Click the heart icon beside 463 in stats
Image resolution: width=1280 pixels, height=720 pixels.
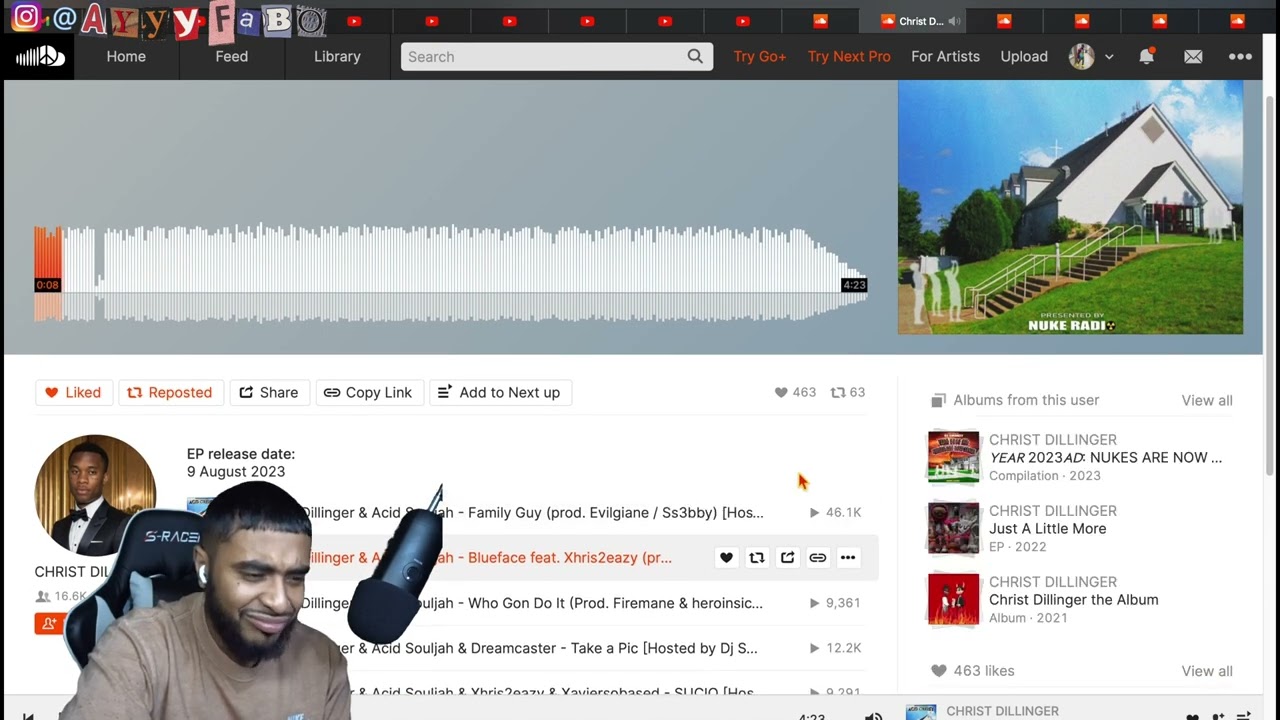pyautogui.click(x=781, y=393)
